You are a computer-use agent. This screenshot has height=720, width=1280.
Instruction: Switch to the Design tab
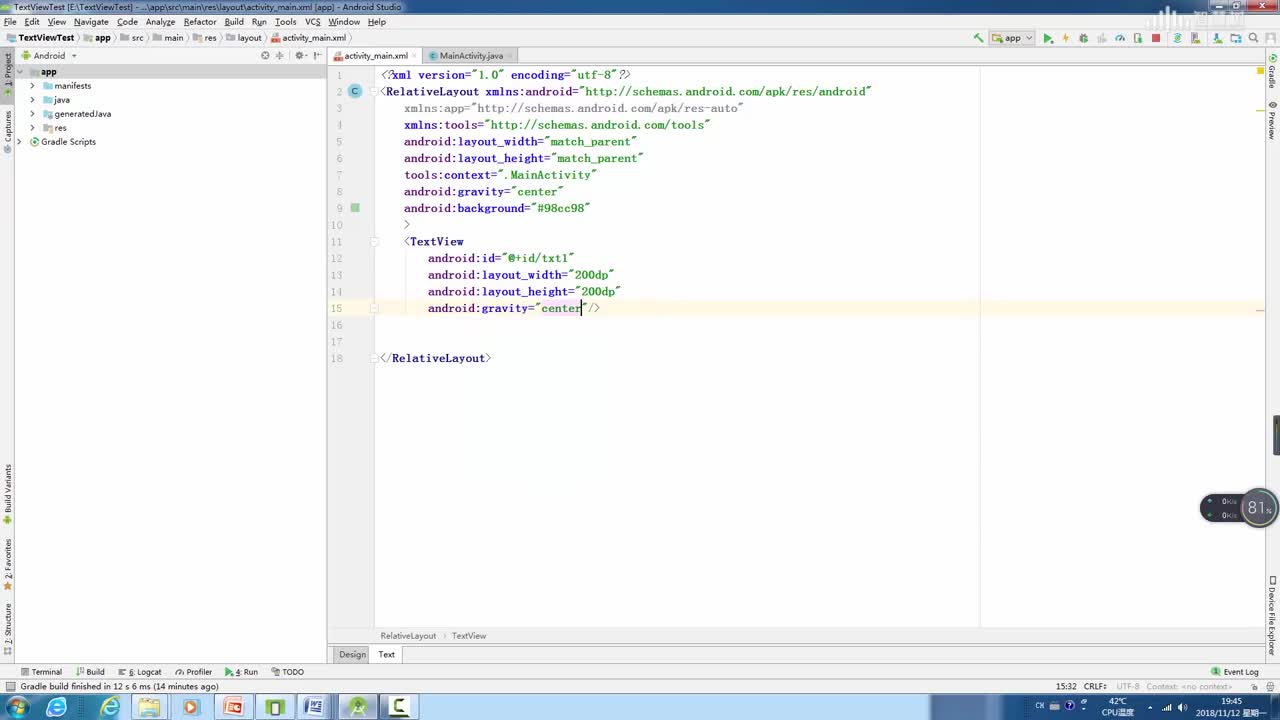[x=352, y=654]
